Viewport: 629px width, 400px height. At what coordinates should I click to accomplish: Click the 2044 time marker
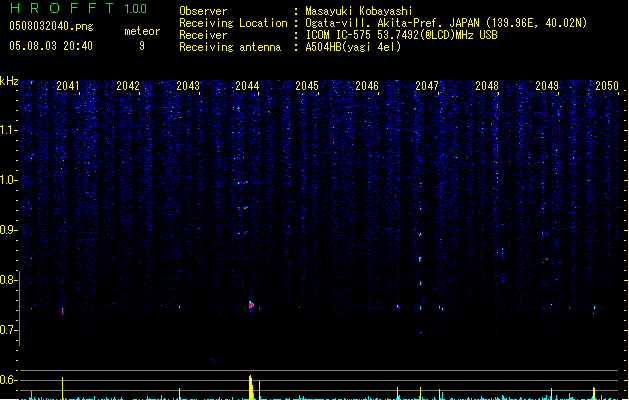(x=247, y=85)
